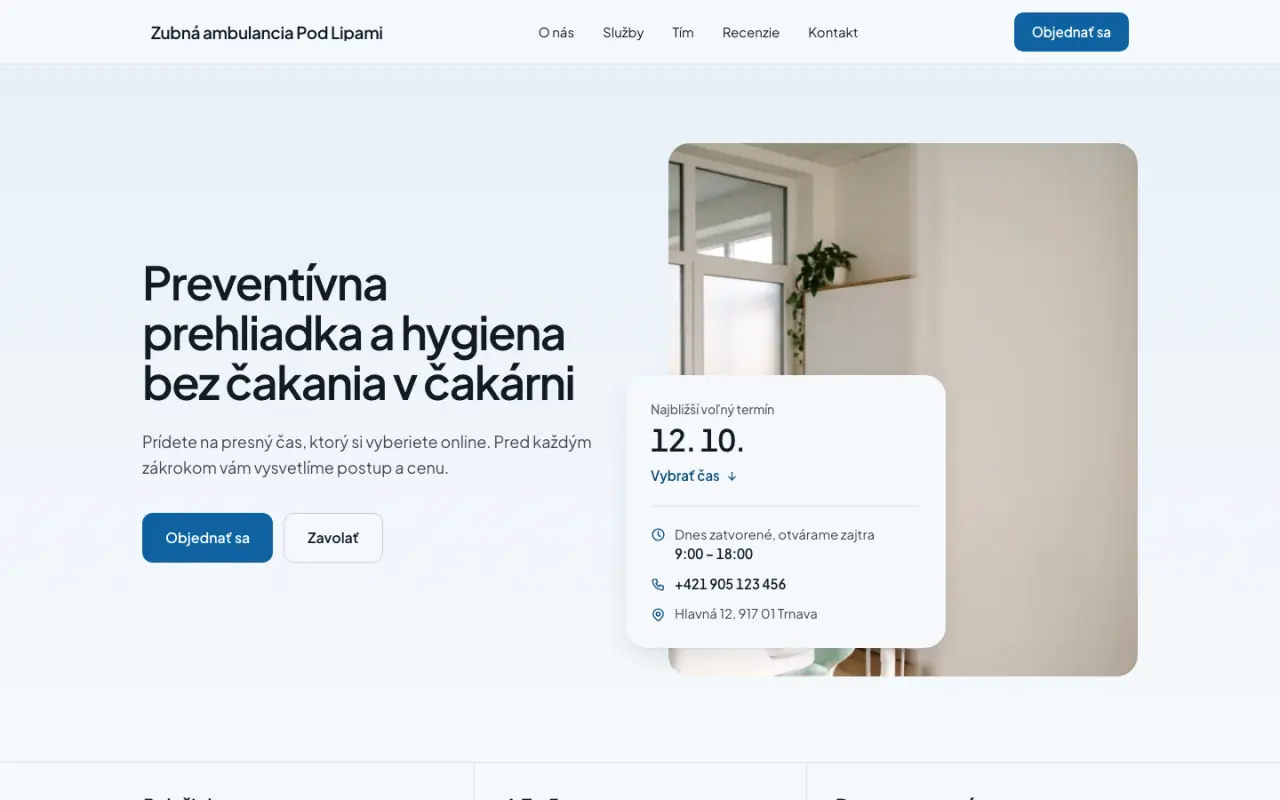Viewport: 1280px width, 800px height.
Task: Call the number +421 905 123 456
Action: coord(730,584)
